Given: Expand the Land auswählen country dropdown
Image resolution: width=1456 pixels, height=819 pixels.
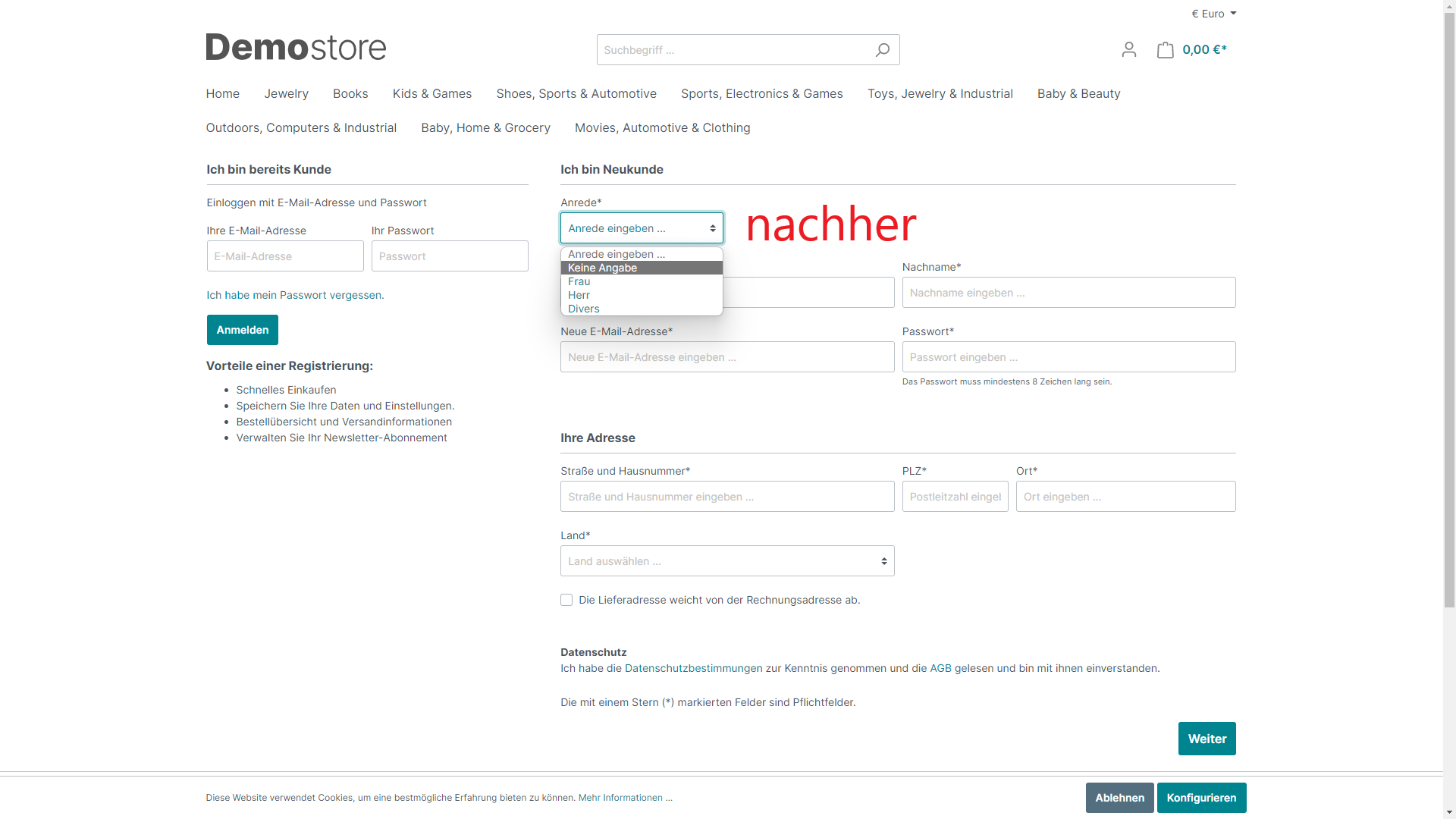Looking at the screenshot, I should [x=727, y=560].
